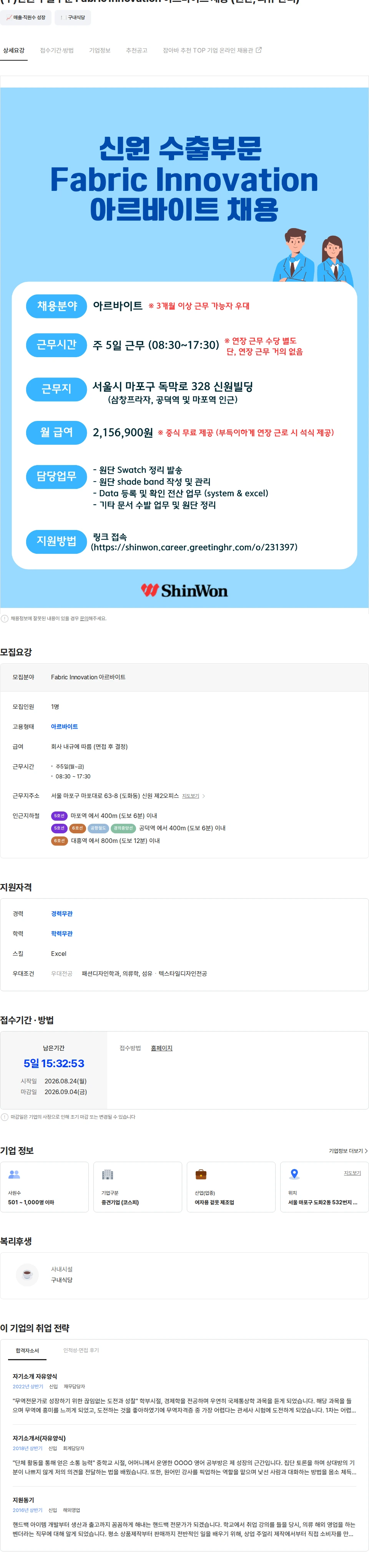Image resolution: width=369 pixels, height=1568 pixels.
Task: Select the 상세요강 tab
Action: pos(13,50)
